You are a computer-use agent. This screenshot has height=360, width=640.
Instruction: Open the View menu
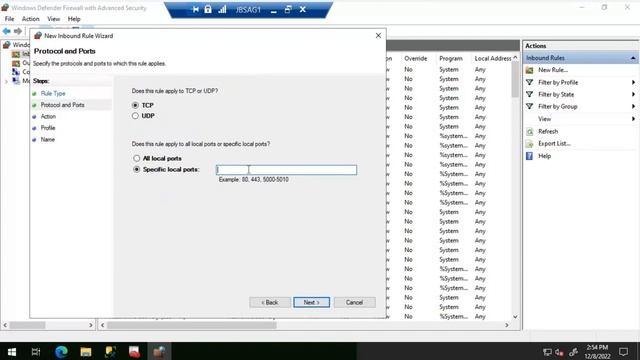53,19
